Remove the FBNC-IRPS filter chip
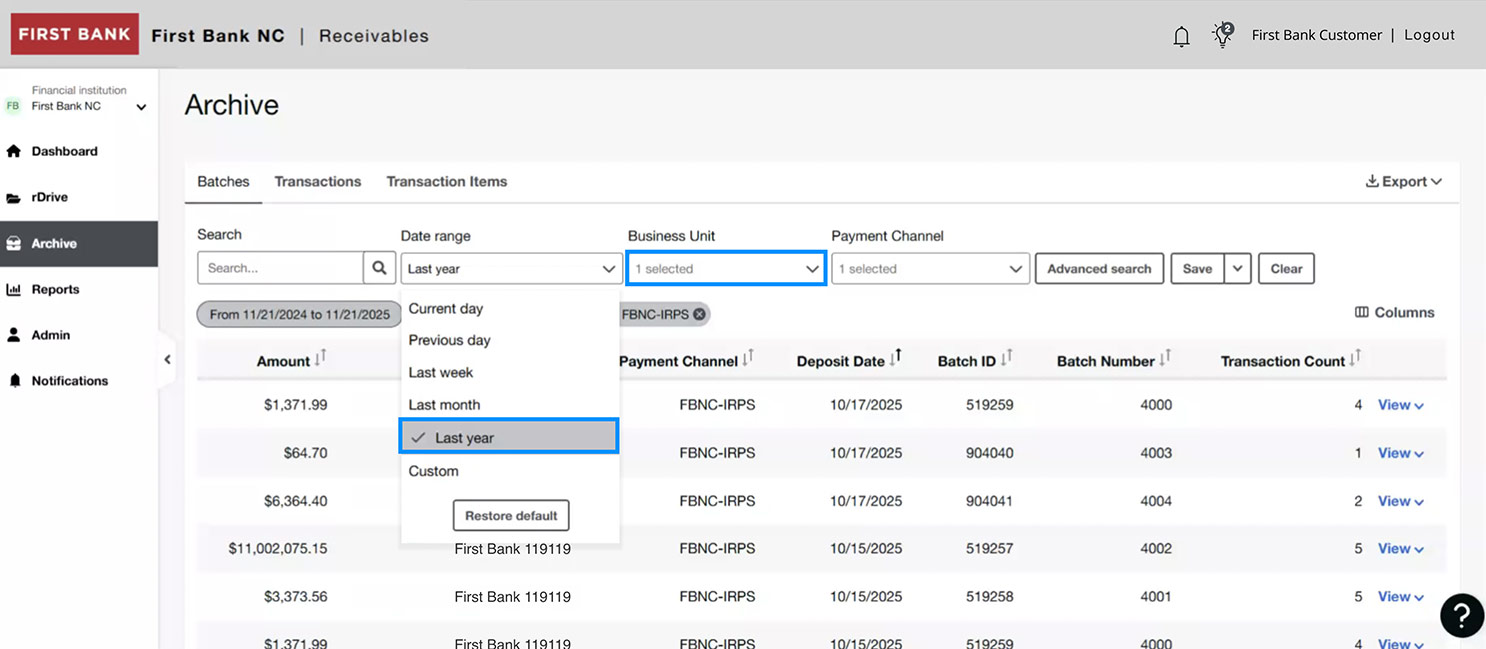This screenshot has width=1486, height=649. [x=700, y=314]
